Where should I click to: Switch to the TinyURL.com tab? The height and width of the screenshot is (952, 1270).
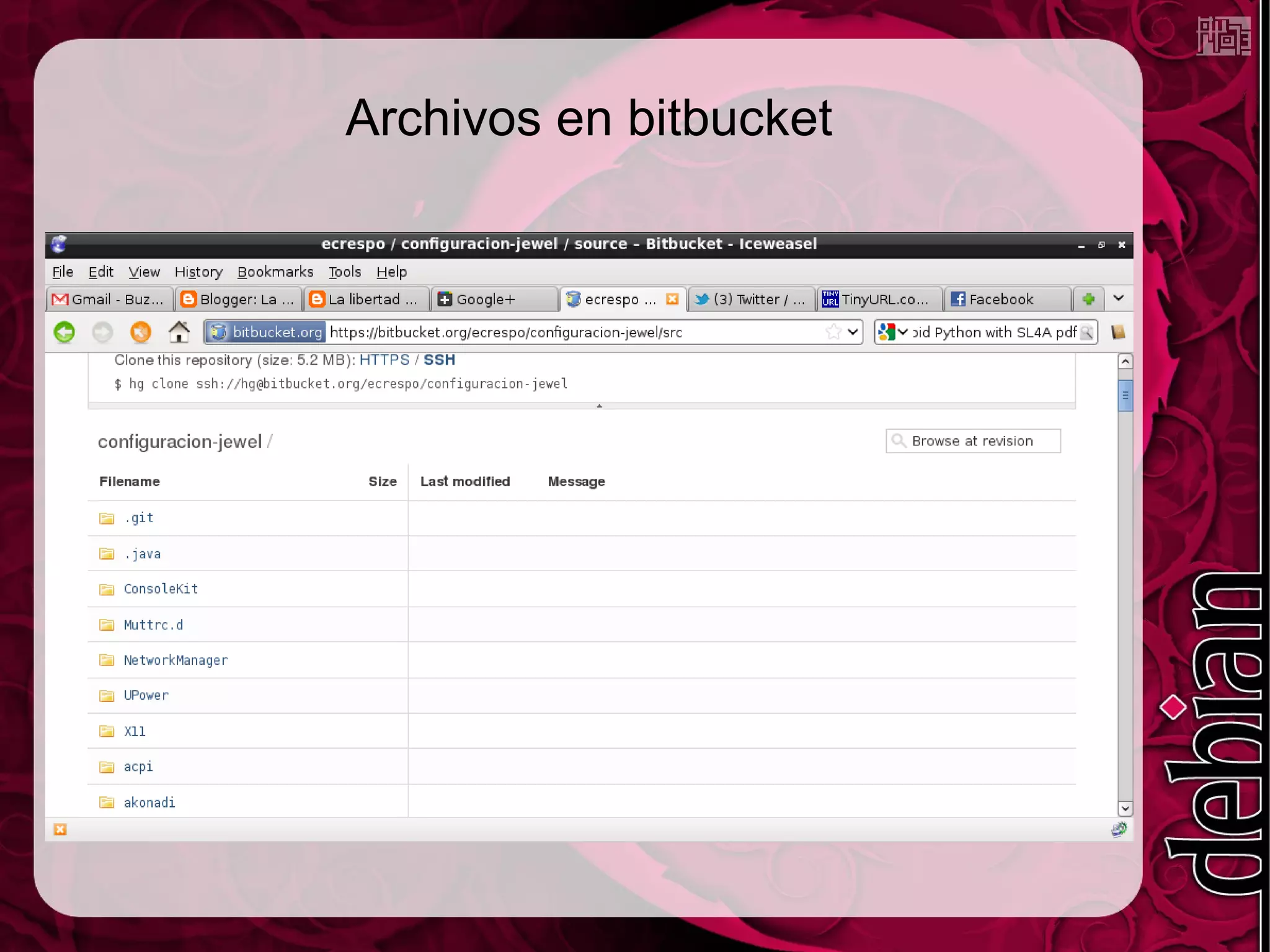[879, 299]
